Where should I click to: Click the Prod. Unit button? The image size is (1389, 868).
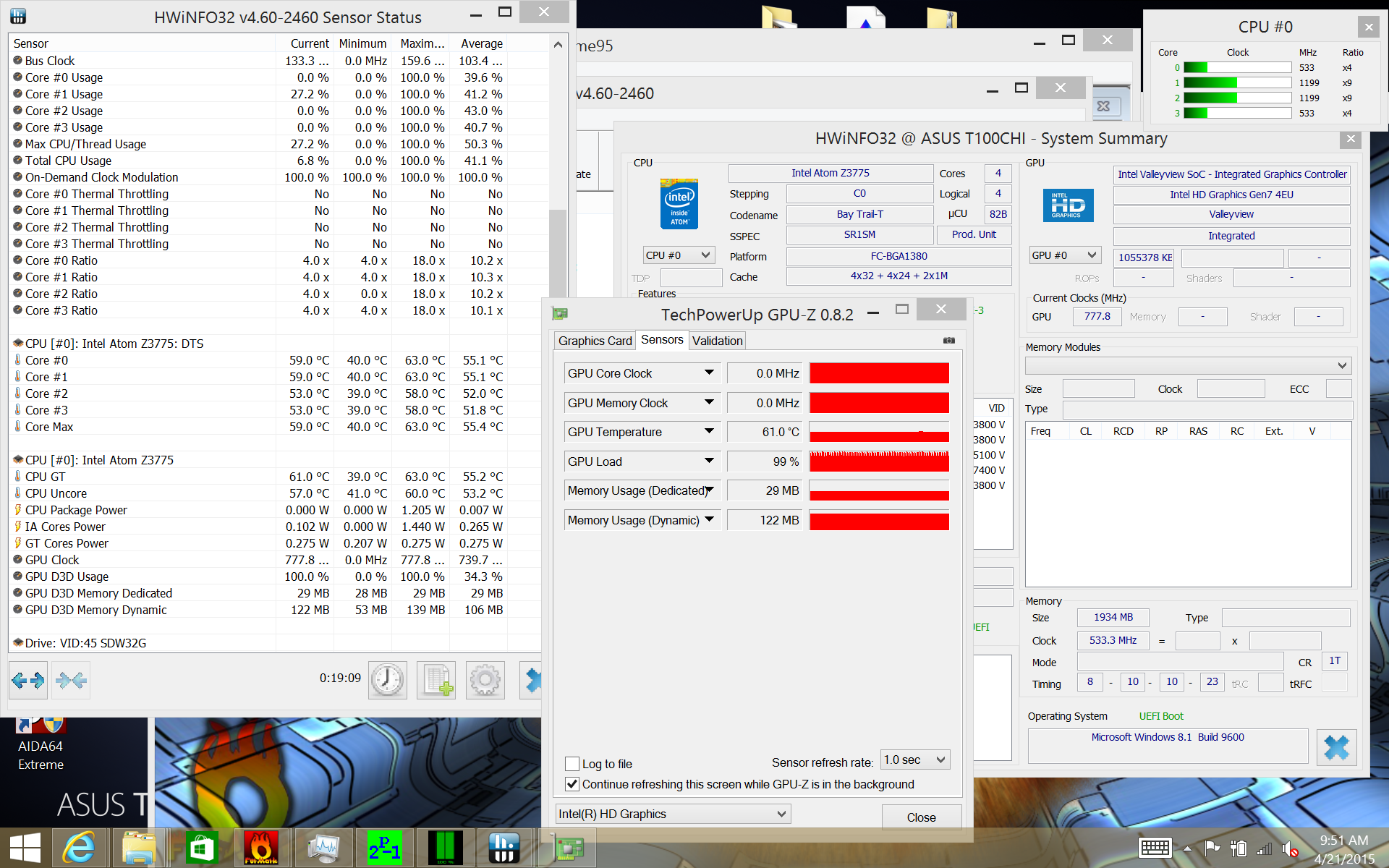coord(974,234)
